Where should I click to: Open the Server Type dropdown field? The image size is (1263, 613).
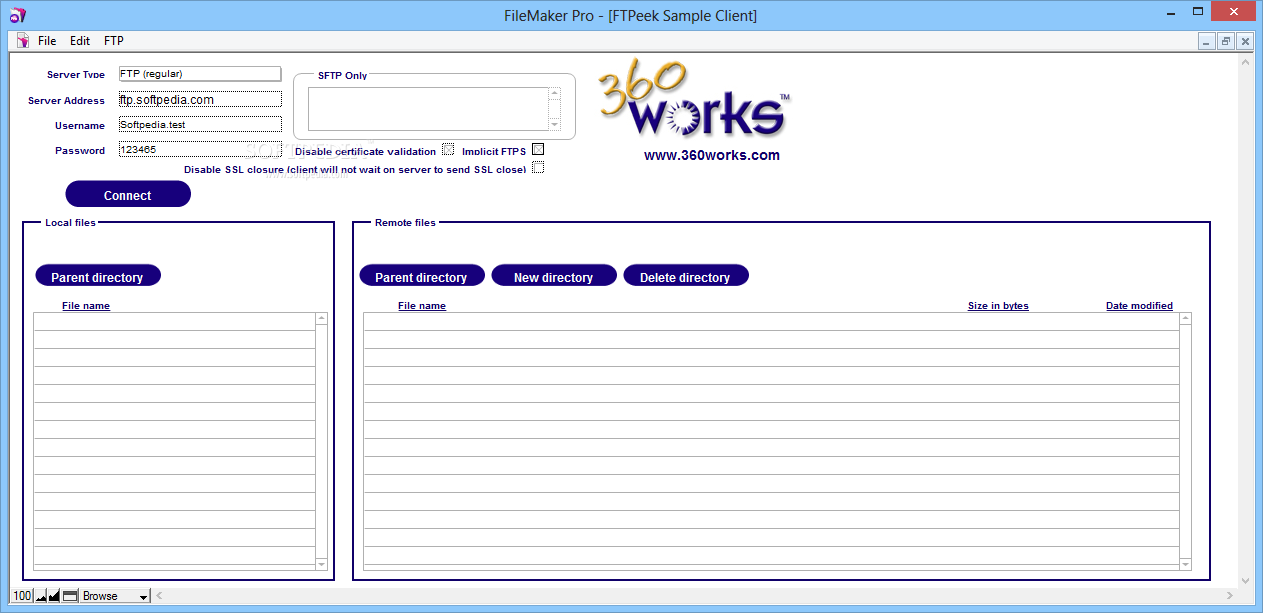(199, 74)
